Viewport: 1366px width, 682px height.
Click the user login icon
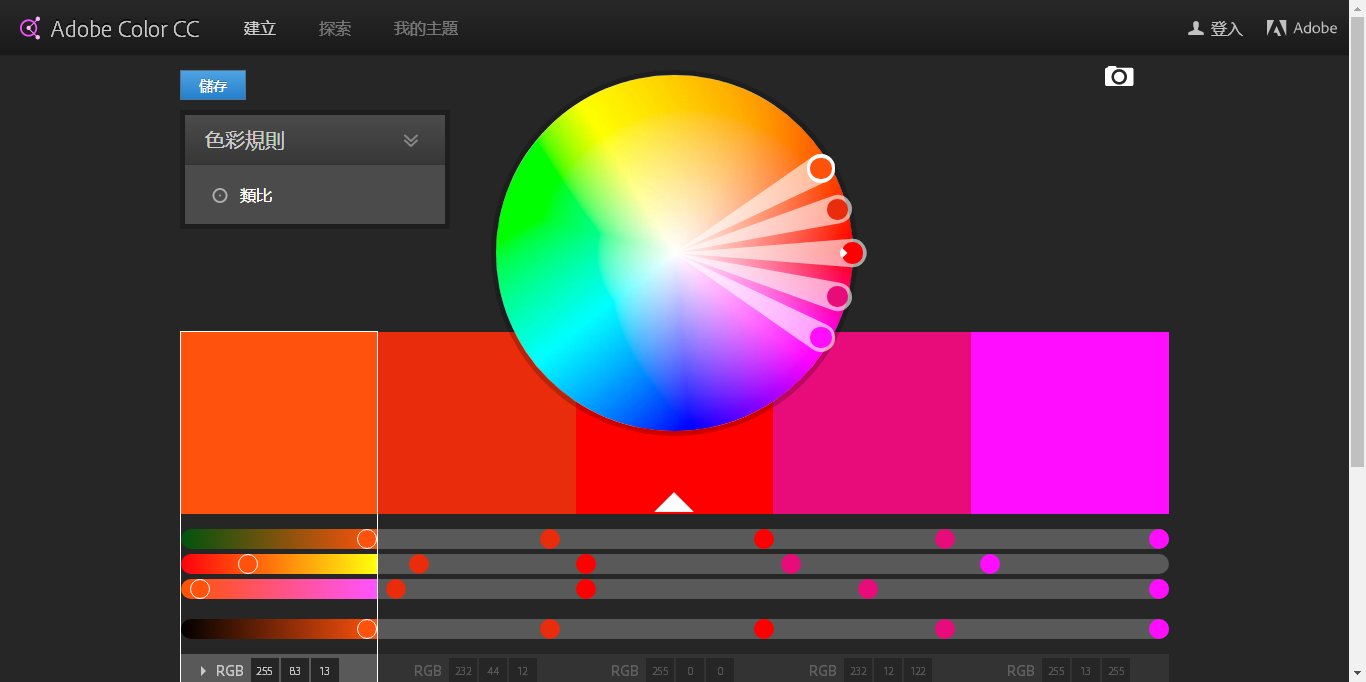pos(1195,29)
